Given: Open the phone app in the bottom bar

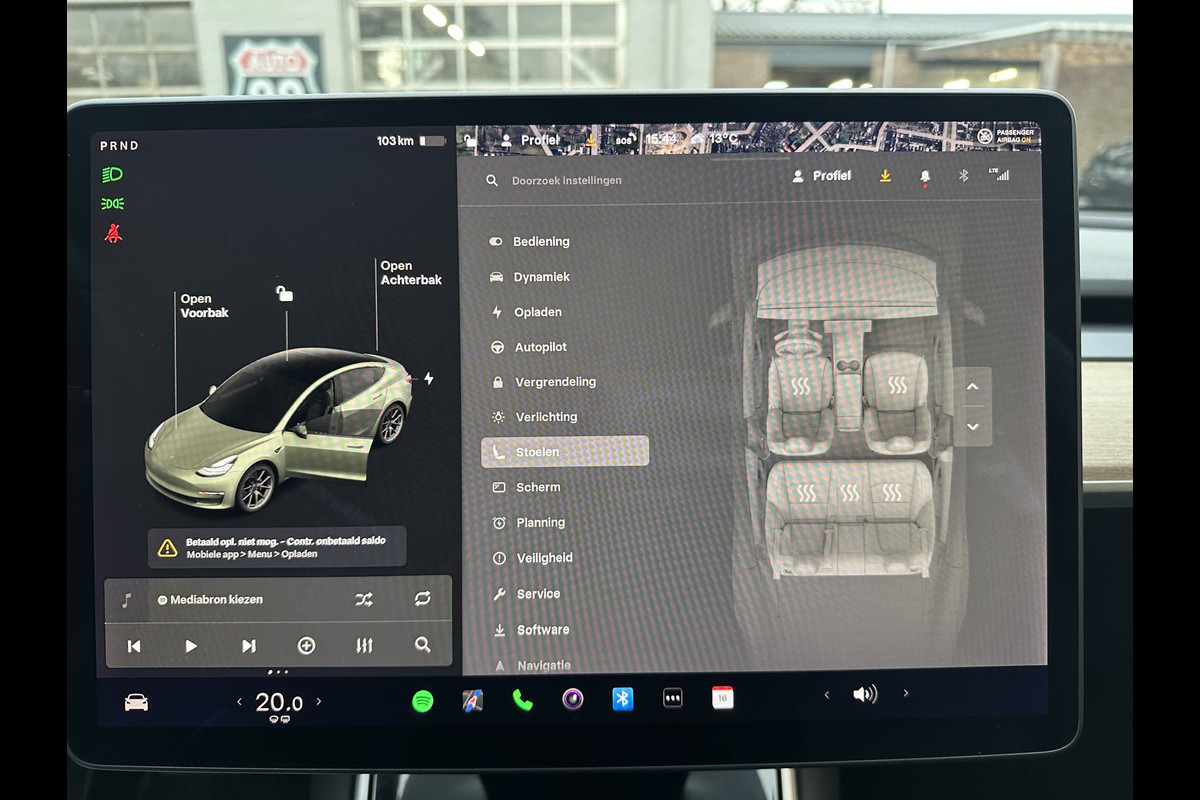Looking at the screenshot, I should tap(523, 700).
